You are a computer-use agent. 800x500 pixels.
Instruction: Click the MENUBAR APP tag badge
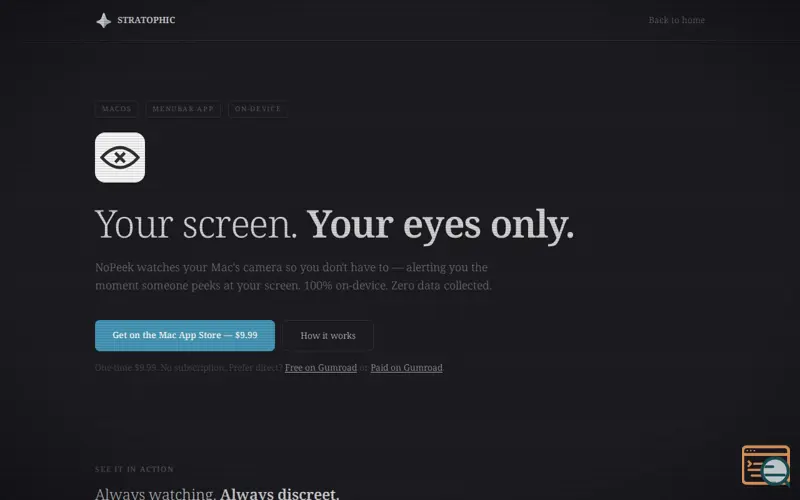coord(183,109)
